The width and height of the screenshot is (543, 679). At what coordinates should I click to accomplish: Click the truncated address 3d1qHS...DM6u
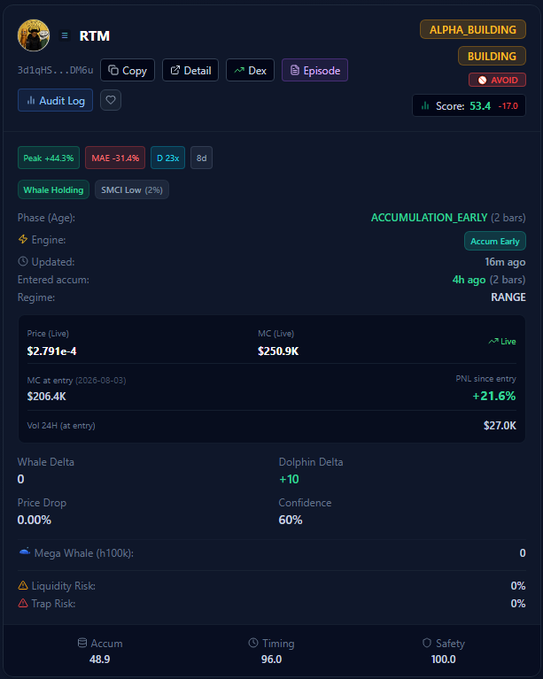pyautogui.click(x=55, y=70)
